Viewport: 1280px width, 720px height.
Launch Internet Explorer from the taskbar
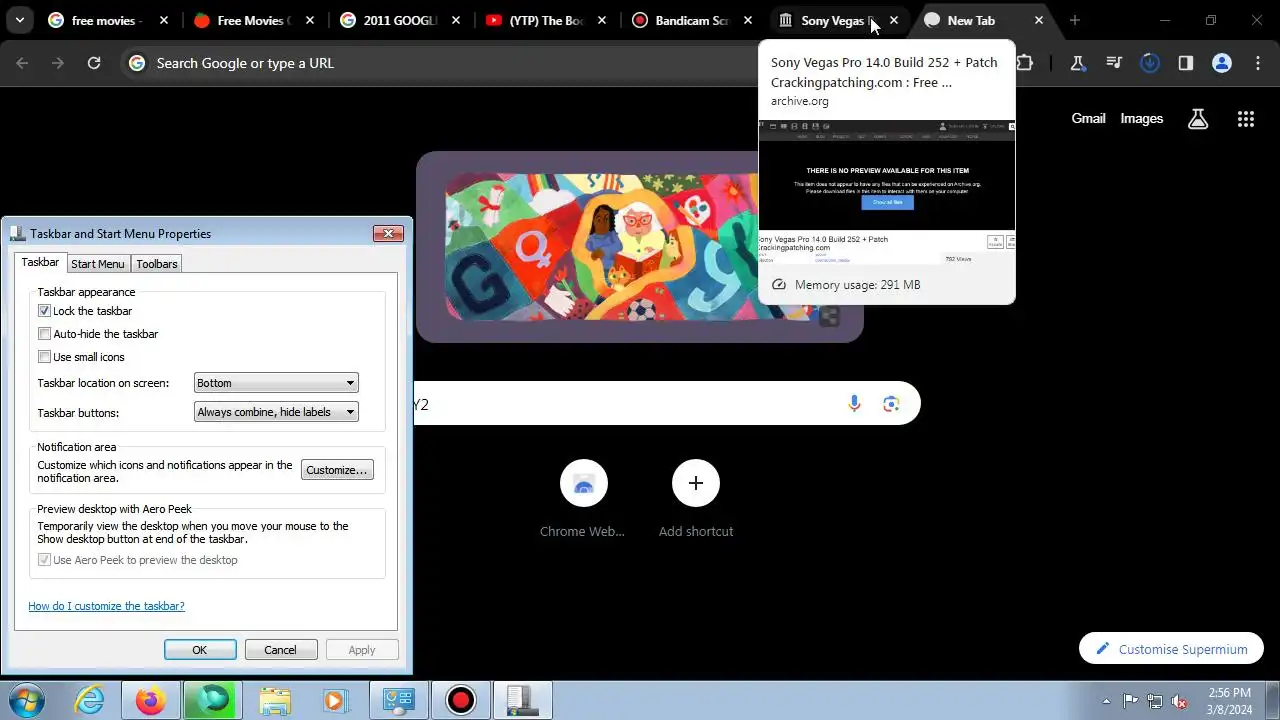(90, 700)
